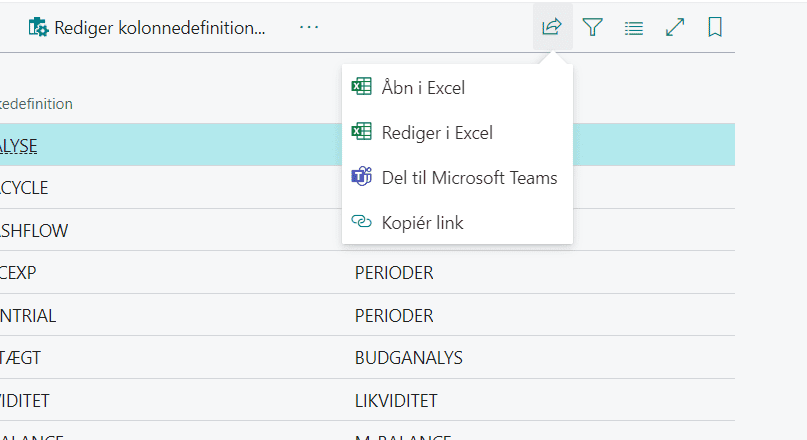Click PERIODER cell in CEXP row
807x440 pixels.
(x=393, y=273)
